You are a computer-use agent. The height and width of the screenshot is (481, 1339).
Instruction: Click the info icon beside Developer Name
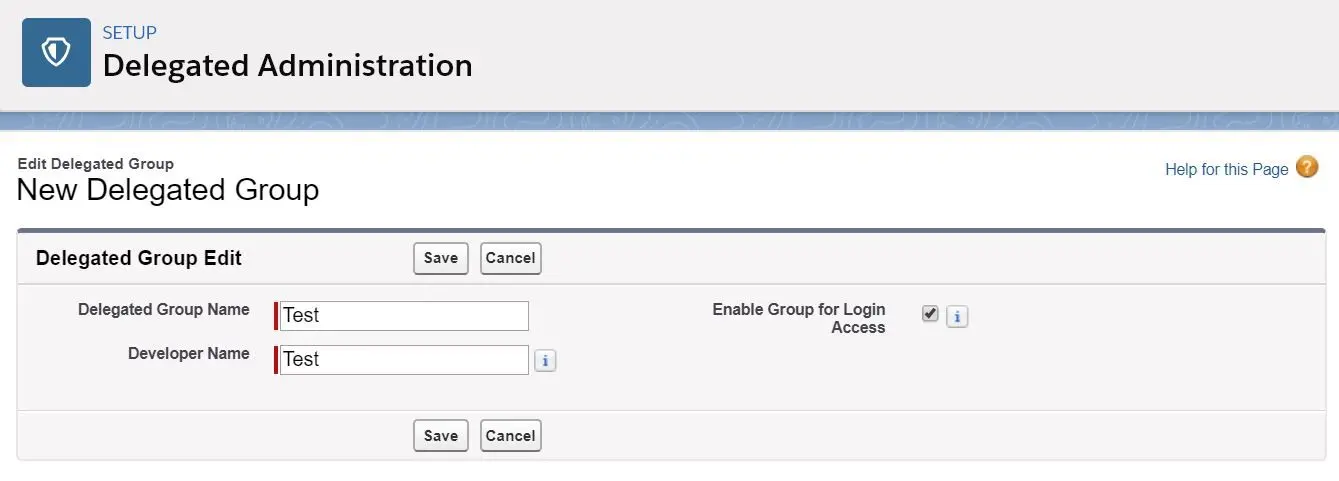[545, 361]
